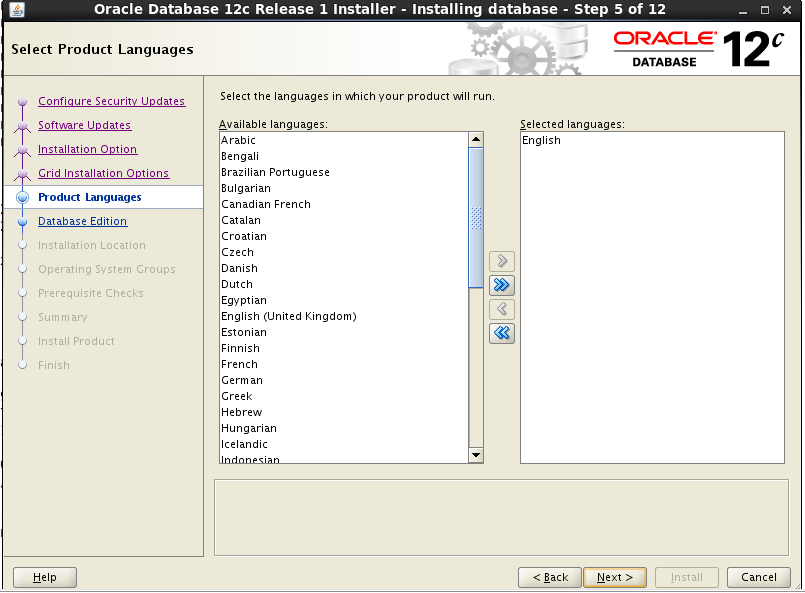The image size is (805, 593).
Task: Click the single right-arrow to add a language
Action: pyautogui.click(x=501, y=260)
